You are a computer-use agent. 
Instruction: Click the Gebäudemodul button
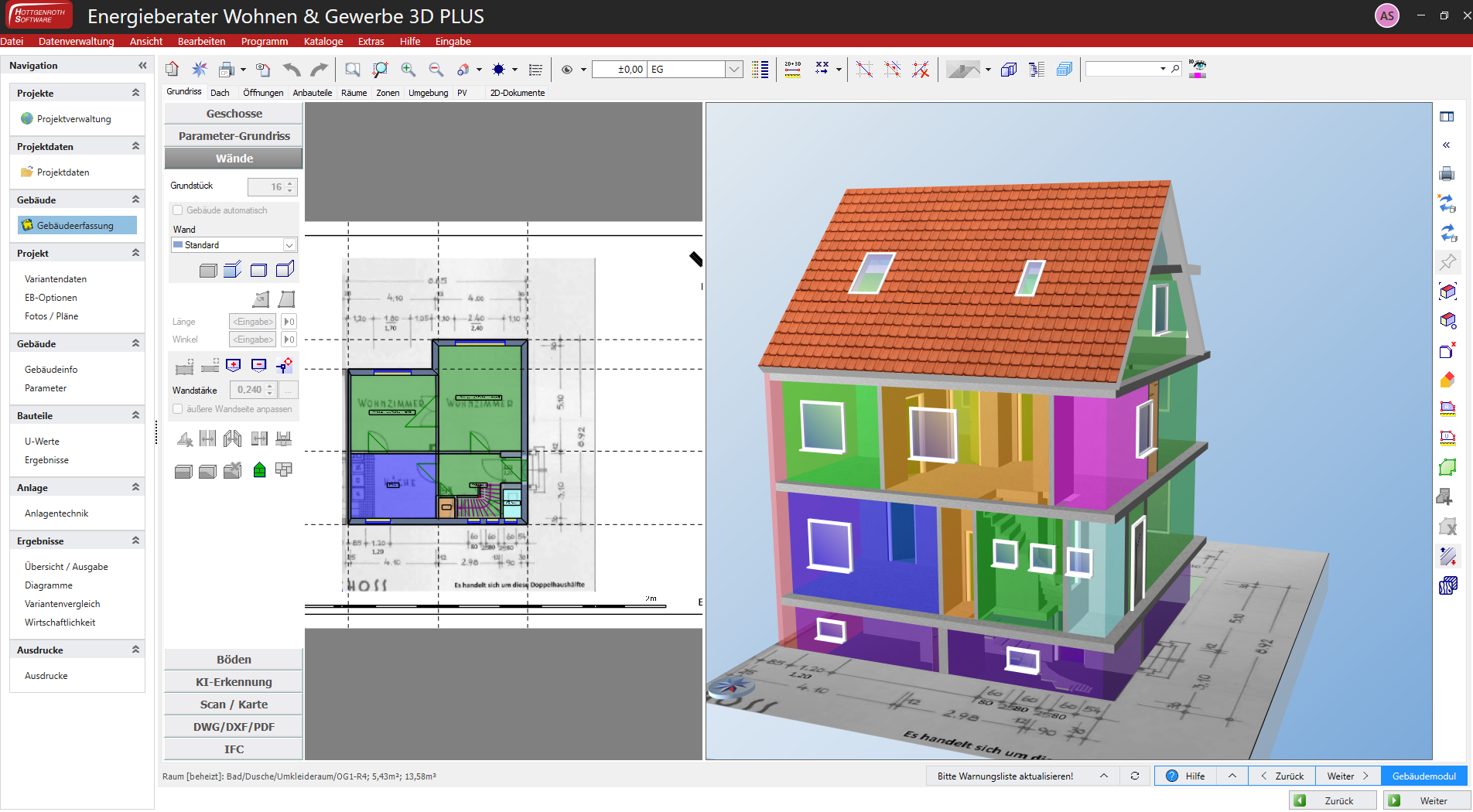pos(1423,776)
